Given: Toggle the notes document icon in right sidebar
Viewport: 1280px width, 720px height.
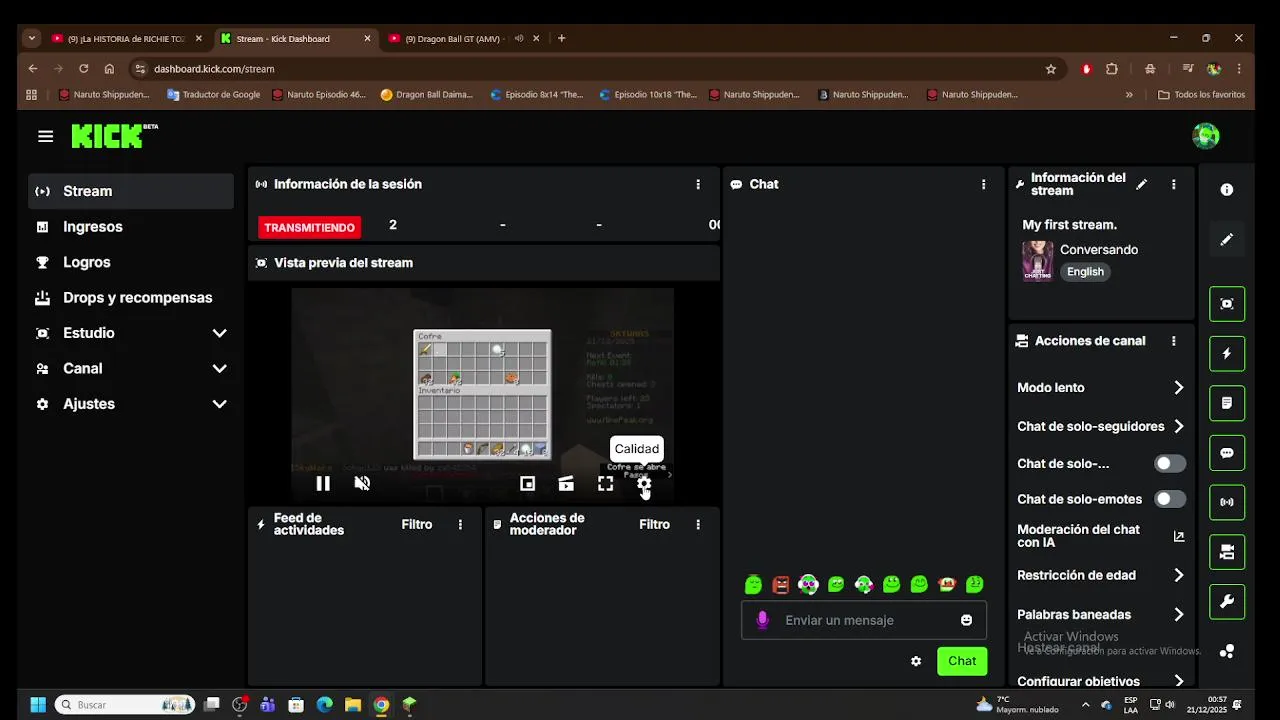Looking at the screenshot, I should pos(1227,403).
